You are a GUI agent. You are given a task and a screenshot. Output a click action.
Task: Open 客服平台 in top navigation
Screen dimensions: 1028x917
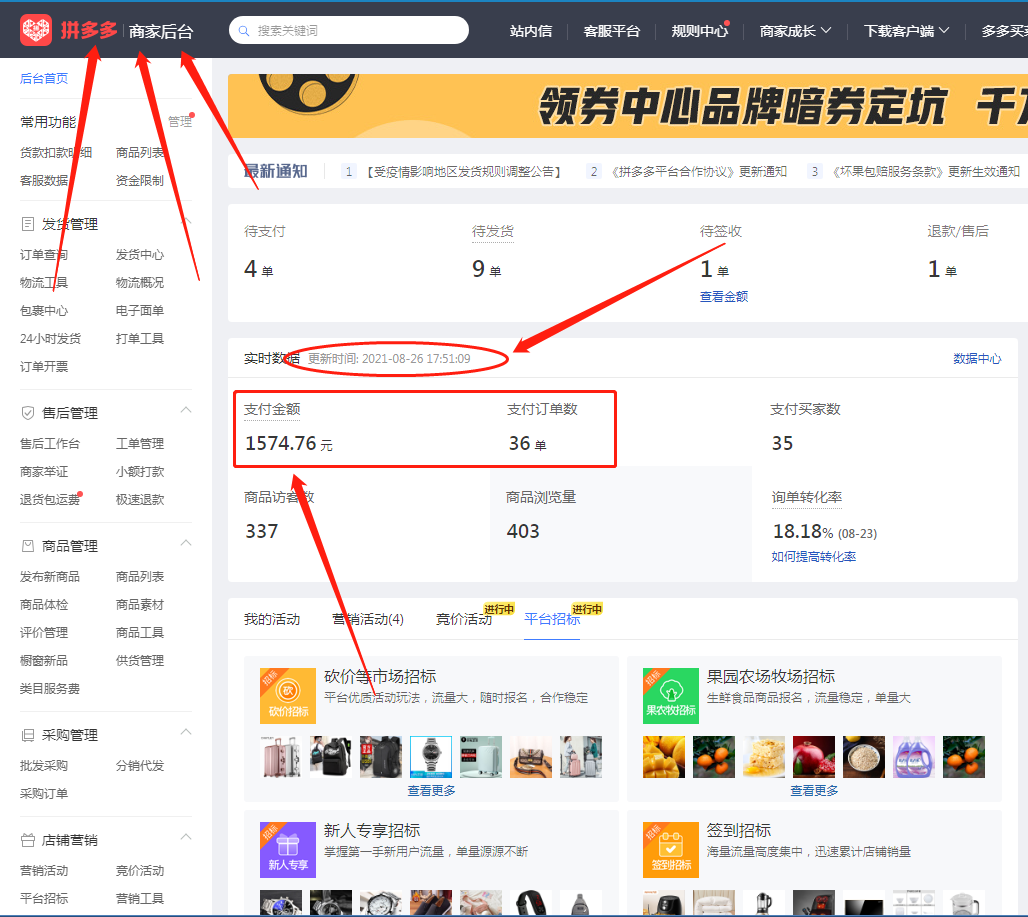click(x=612, y=31)
